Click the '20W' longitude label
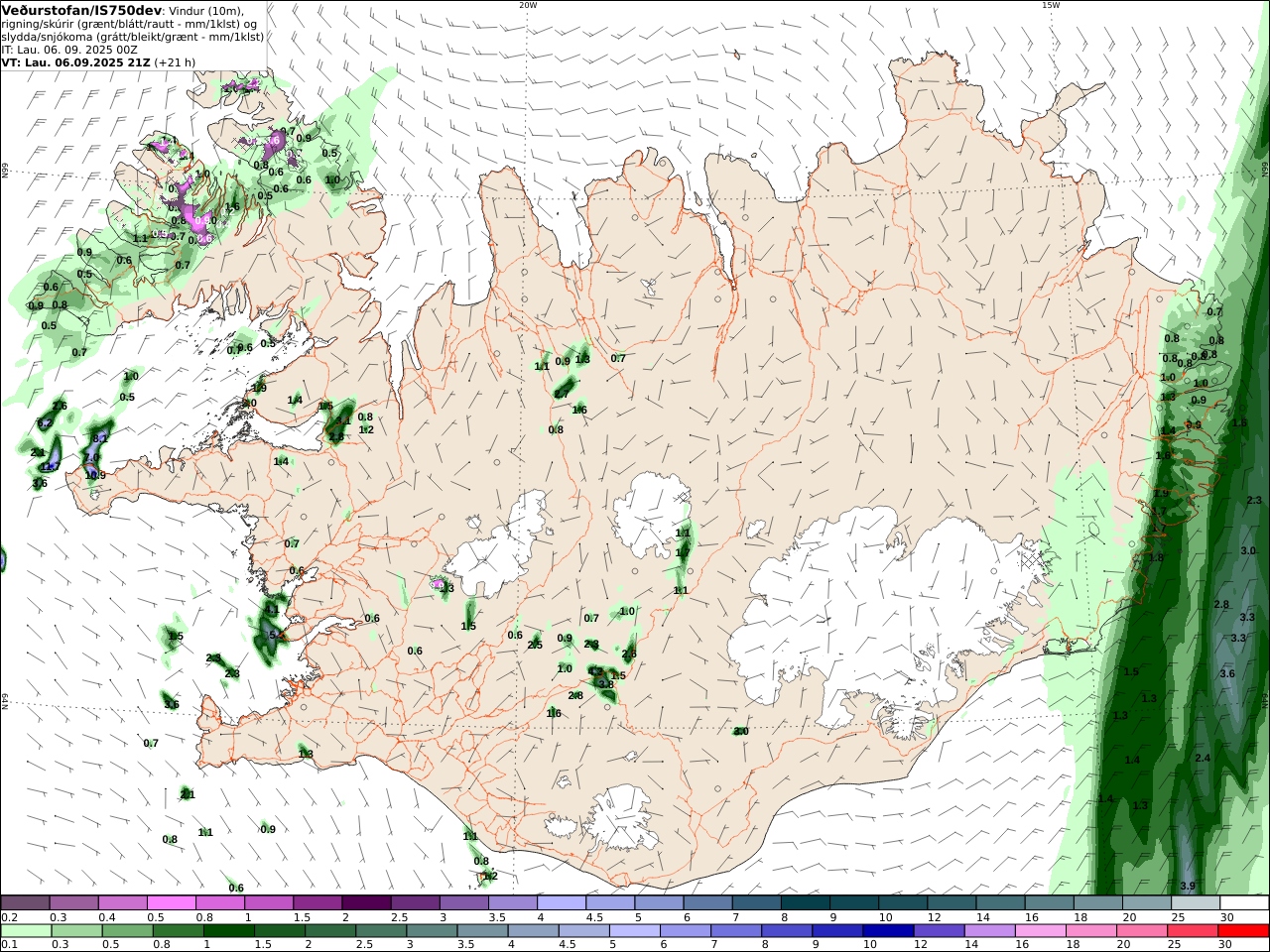1270x952 pixels. pyautogui.click(x=528, y=5)
